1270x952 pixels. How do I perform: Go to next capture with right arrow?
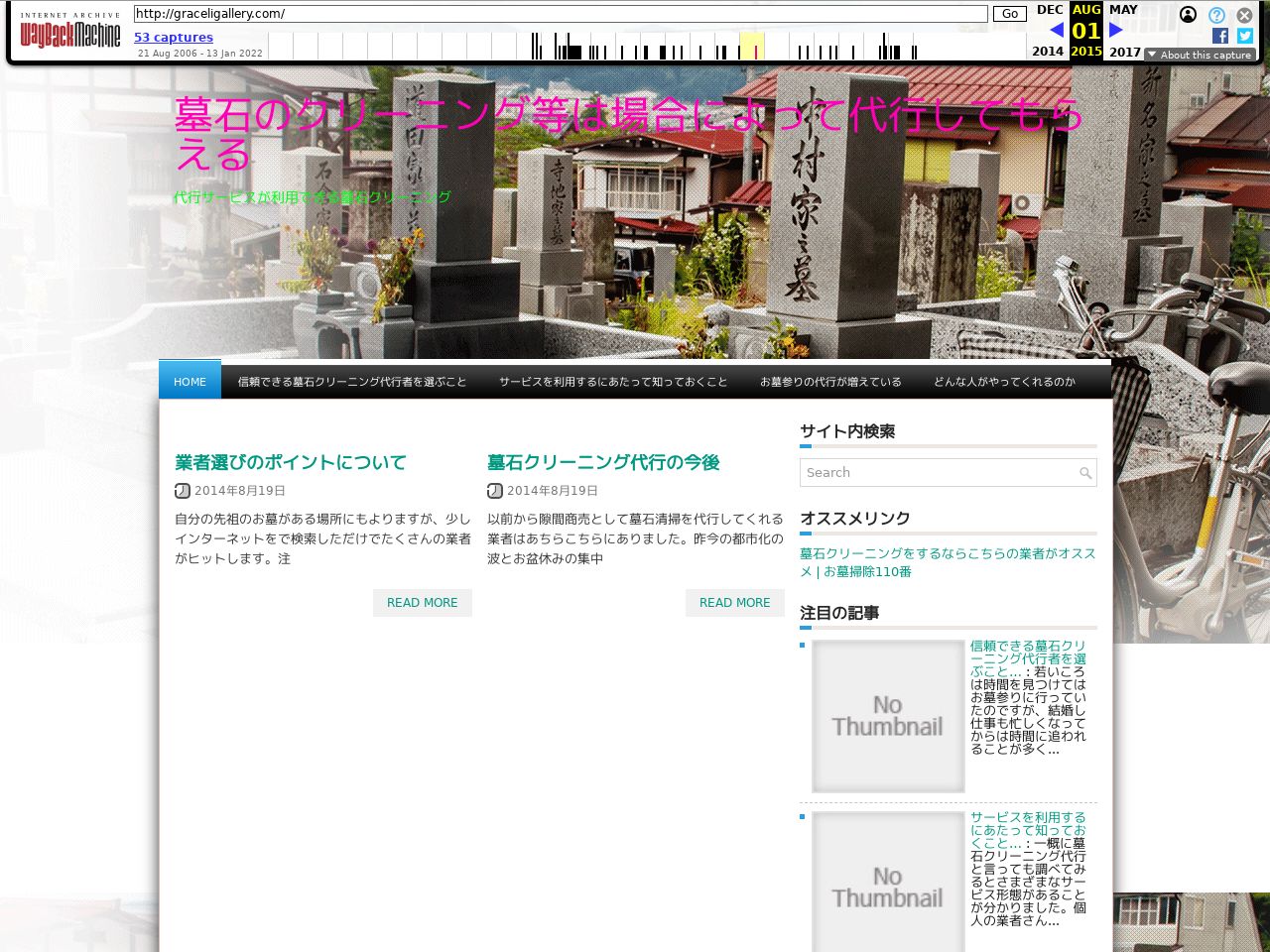tap(1115, 31)
